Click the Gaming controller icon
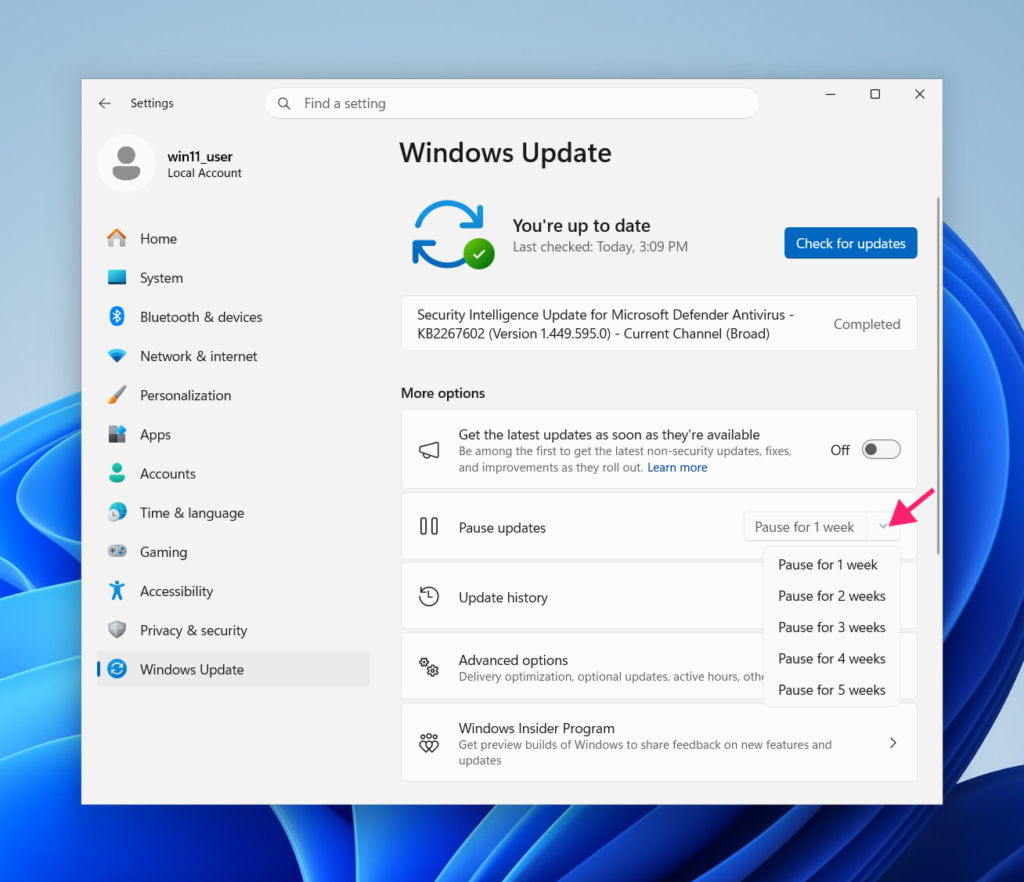The width and height of the screenshot is (1024, 882). (x=117, y=552)
